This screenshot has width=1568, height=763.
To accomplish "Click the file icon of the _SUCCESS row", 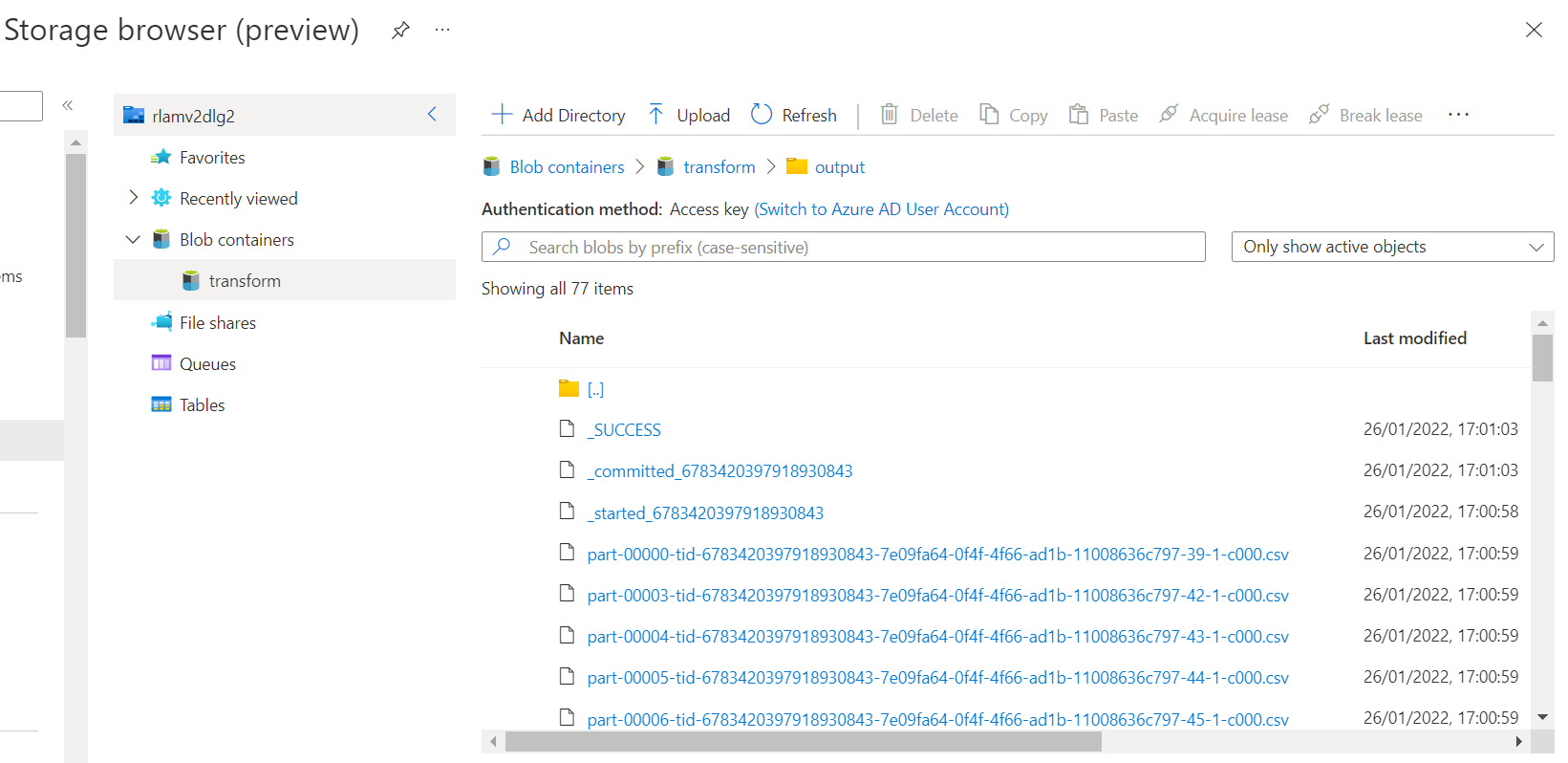I will 567,428.
